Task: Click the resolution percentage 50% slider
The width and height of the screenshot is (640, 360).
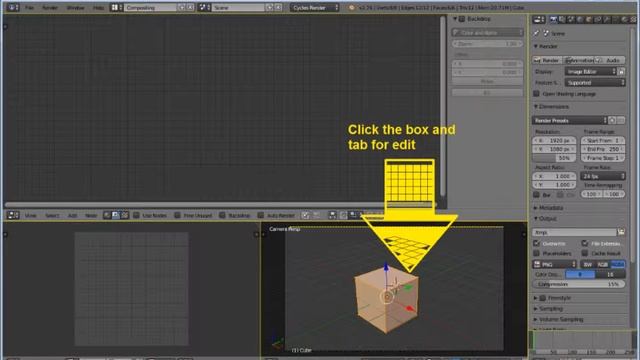Action: (554, 158)
